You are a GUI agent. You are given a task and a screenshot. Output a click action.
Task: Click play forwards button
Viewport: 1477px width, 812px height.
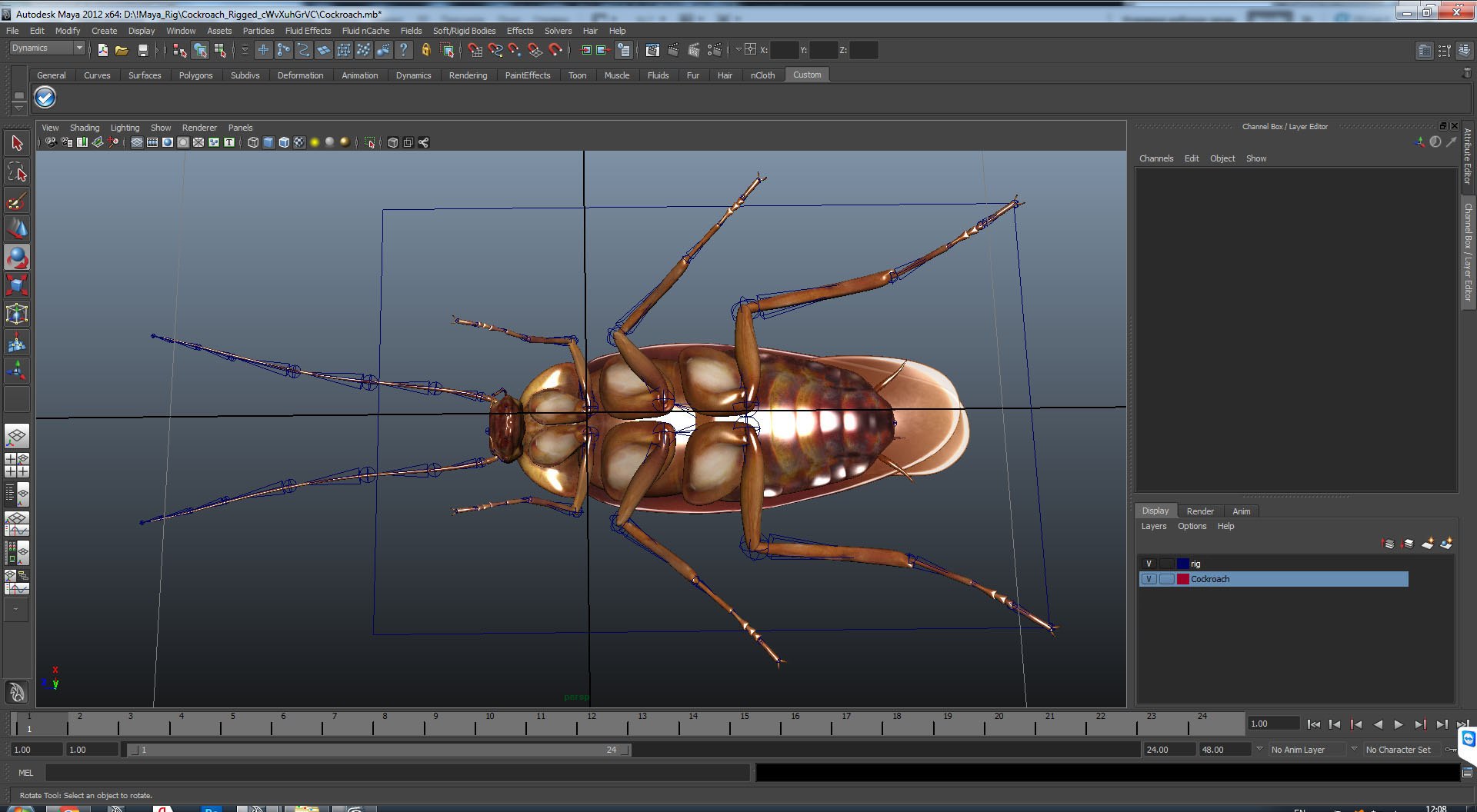(x=1399, y=724)
